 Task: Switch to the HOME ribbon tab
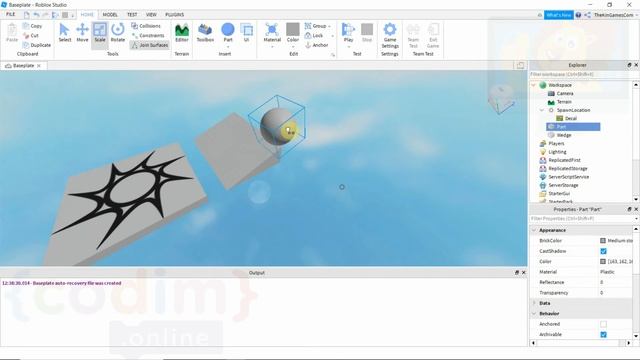point(87,14)
